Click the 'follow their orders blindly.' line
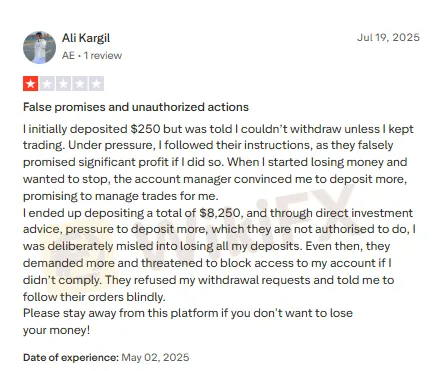The image size is (438, 371). click(94, 297)
